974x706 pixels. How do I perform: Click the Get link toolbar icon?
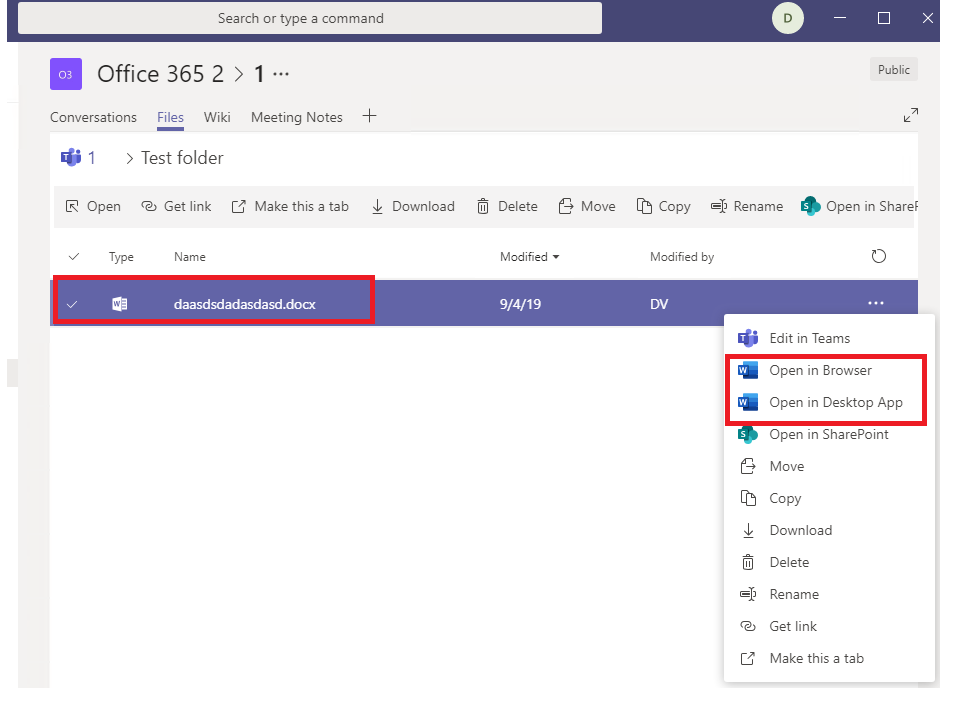pyautogui.click(x=148, y=206)
